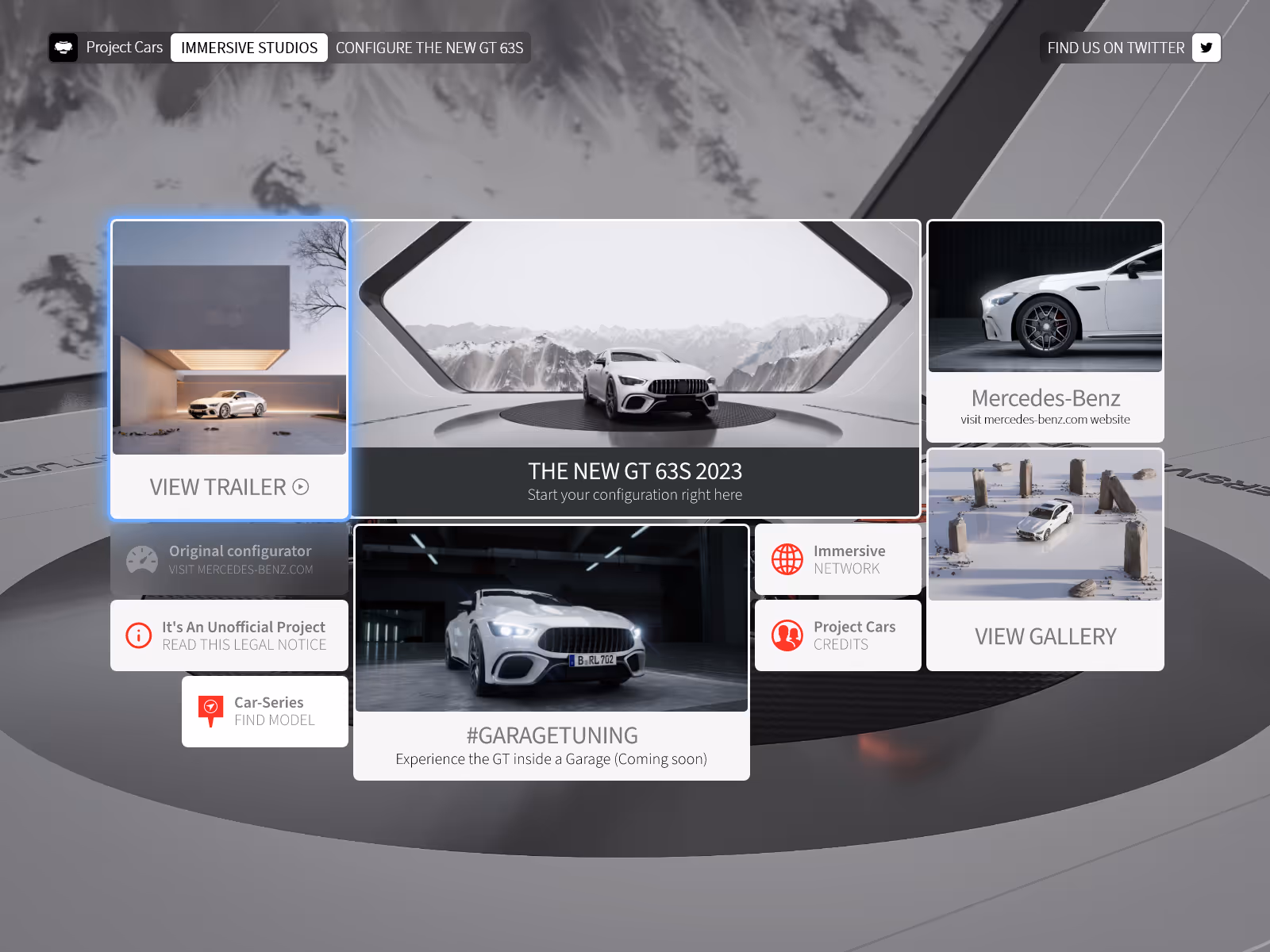Open The New GT 63S 2023 banner image
This screenshot has width=1270, height=952.
click(x=635, y=334)
